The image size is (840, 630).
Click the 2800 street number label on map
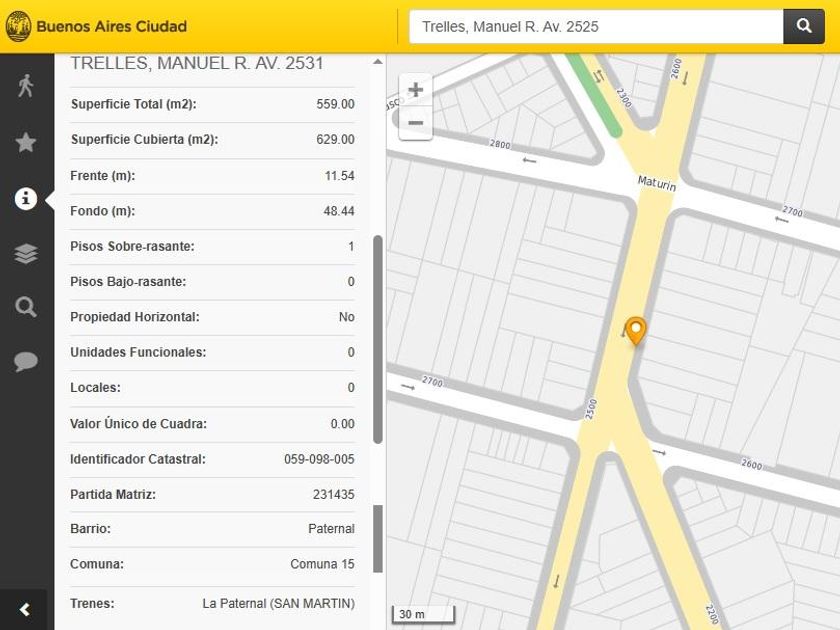pos(500,144)
